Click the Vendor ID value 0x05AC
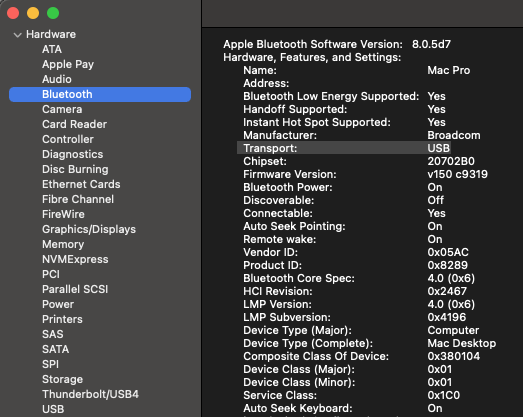 448,253
